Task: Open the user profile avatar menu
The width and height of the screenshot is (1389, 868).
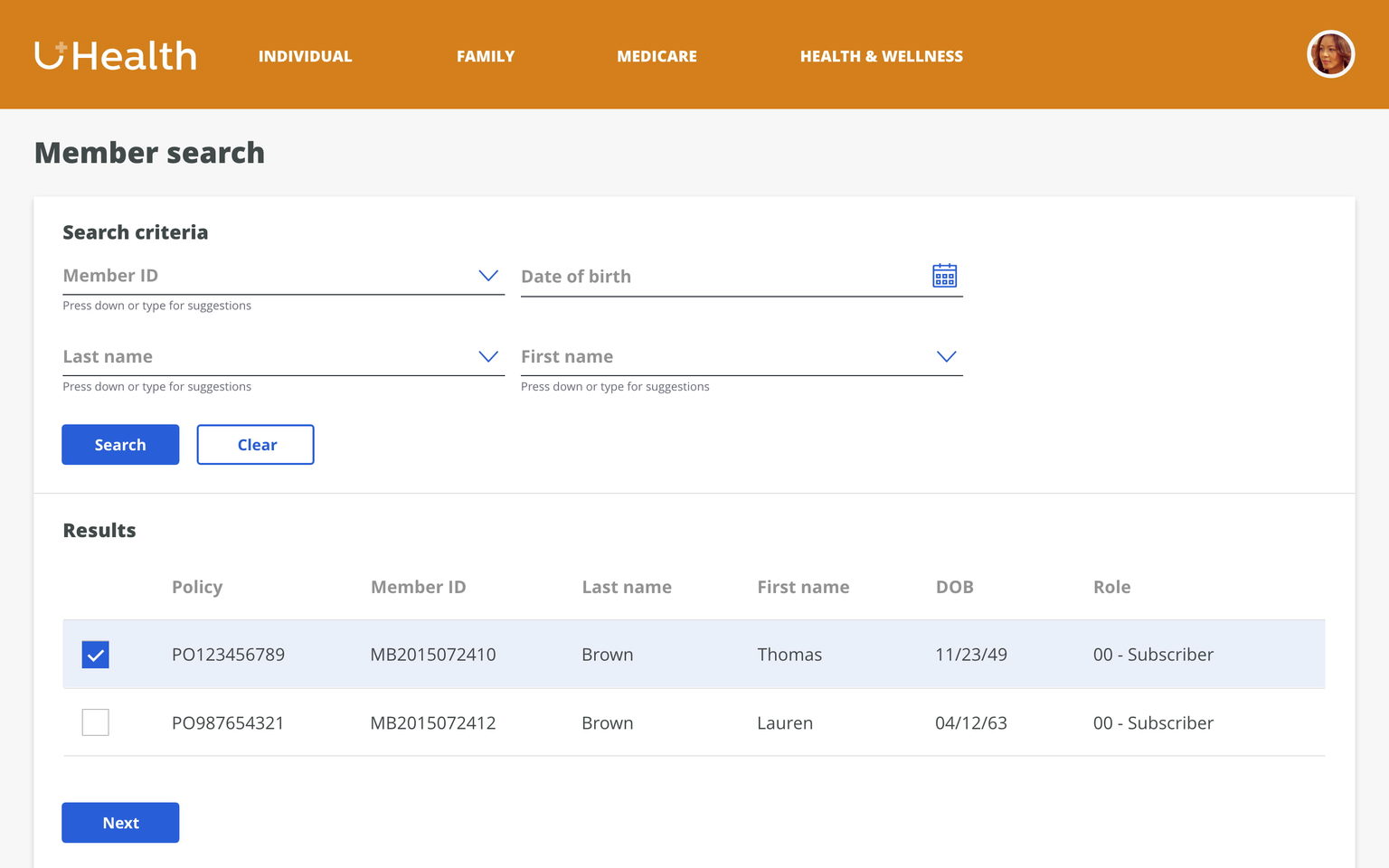Action: pos(1330,54)
